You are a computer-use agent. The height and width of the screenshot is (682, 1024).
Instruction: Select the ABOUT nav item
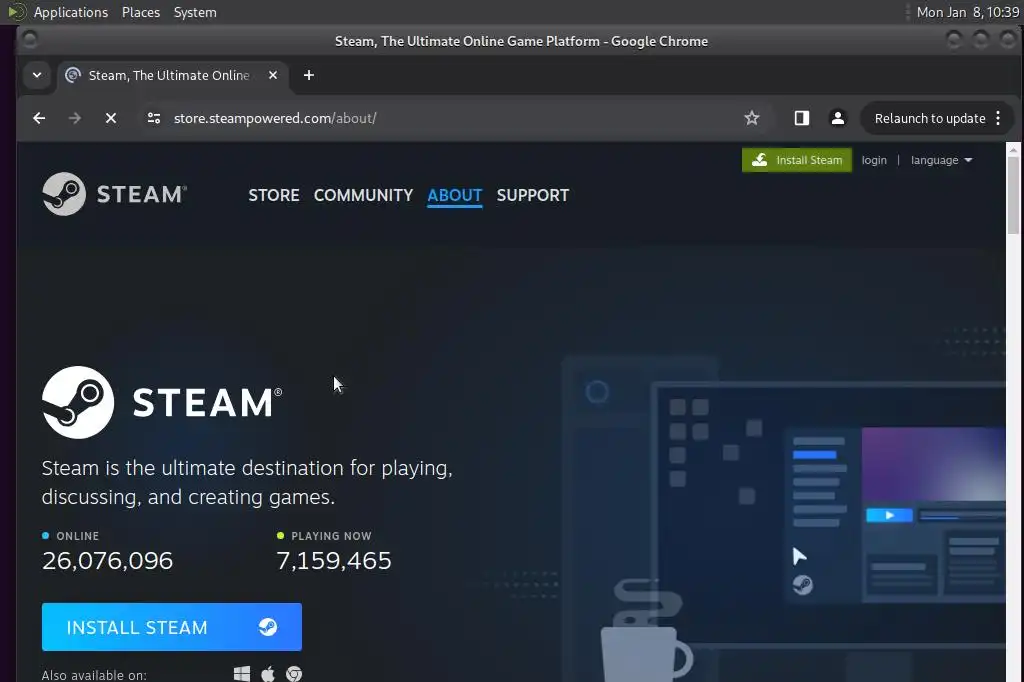coord(455,195)
